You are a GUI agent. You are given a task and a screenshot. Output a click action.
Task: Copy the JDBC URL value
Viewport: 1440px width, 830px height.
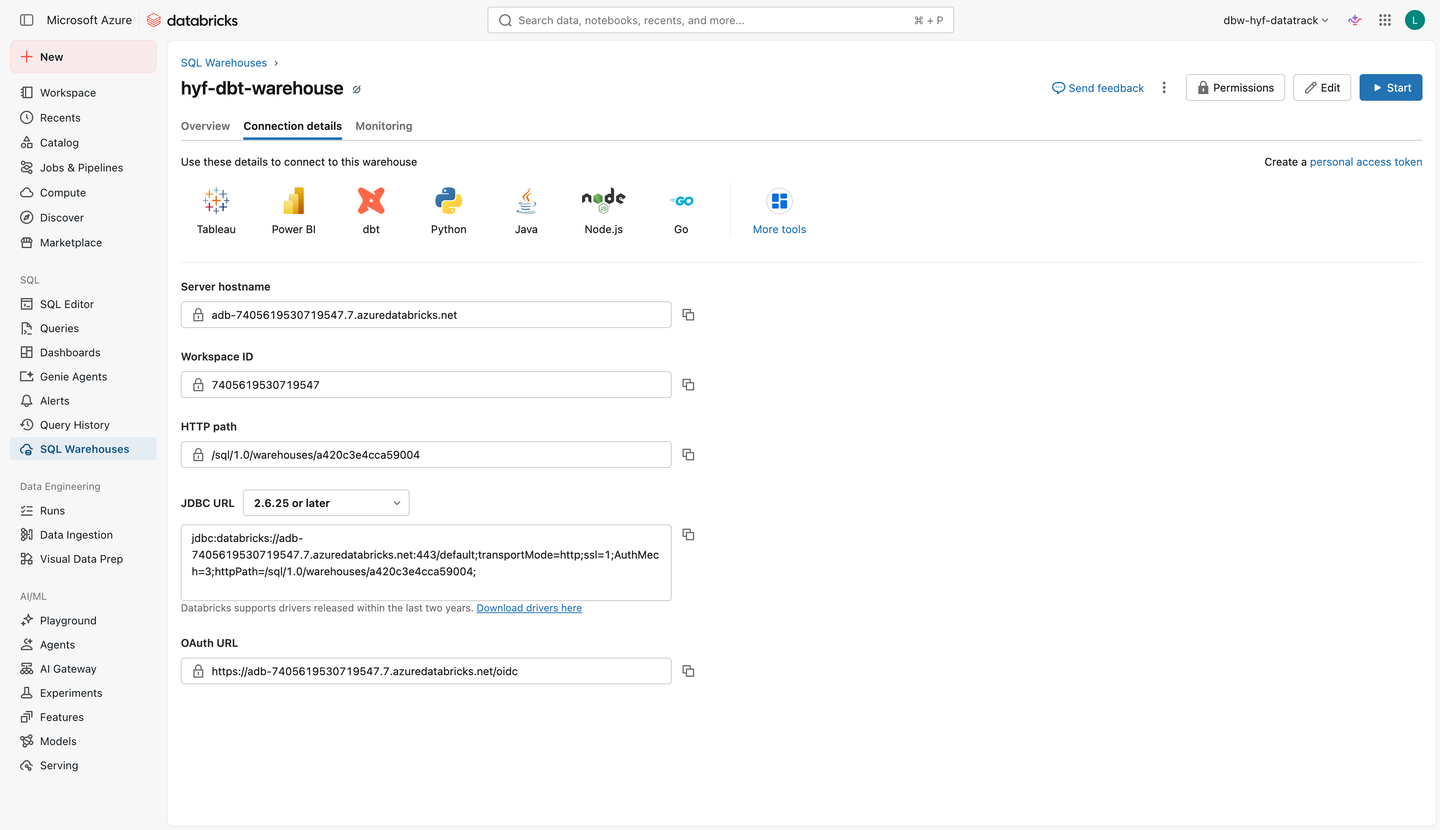click(688, 535)
